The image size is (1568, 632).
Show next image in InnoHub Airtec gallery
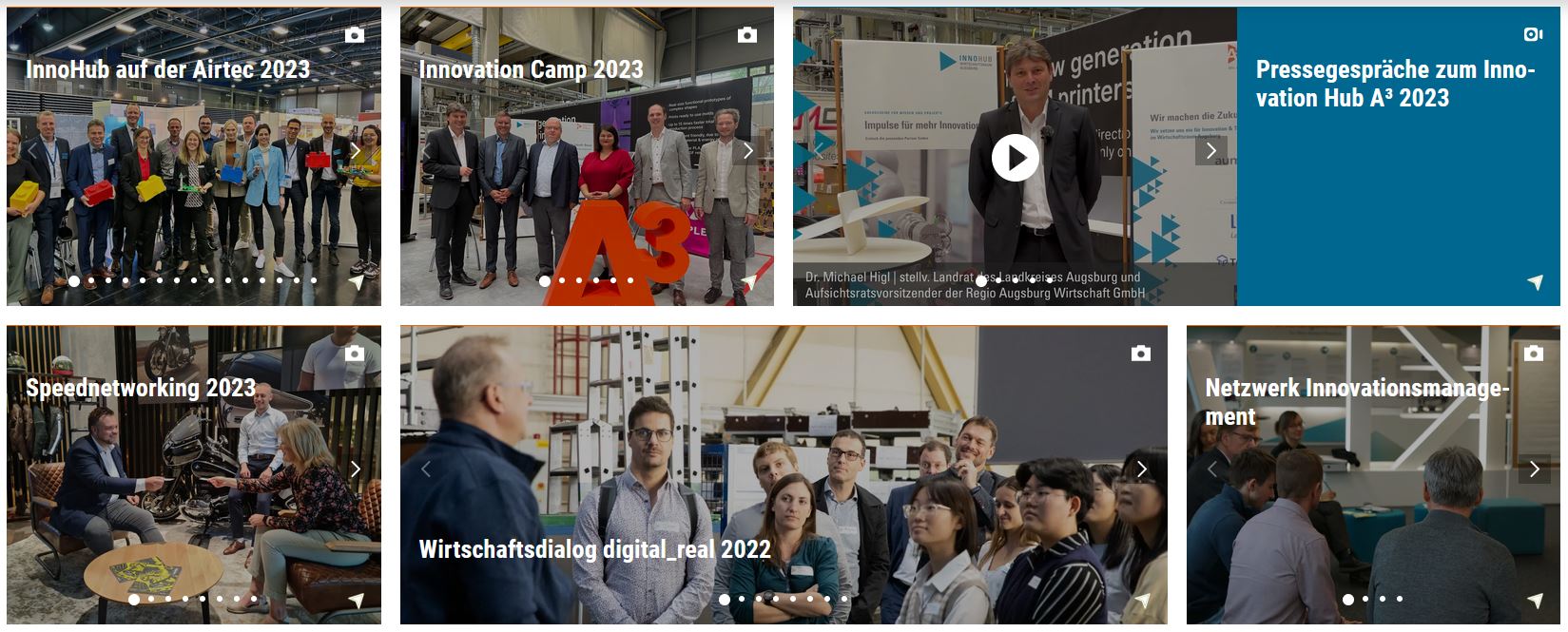pos(356,150)
